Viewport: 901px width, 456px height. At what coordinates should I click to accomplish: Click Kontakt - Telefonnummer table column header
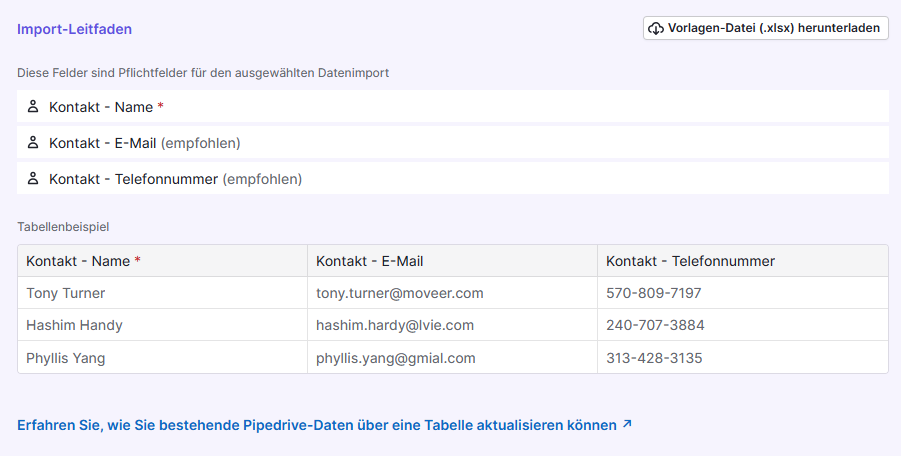(x=690, y=261)
